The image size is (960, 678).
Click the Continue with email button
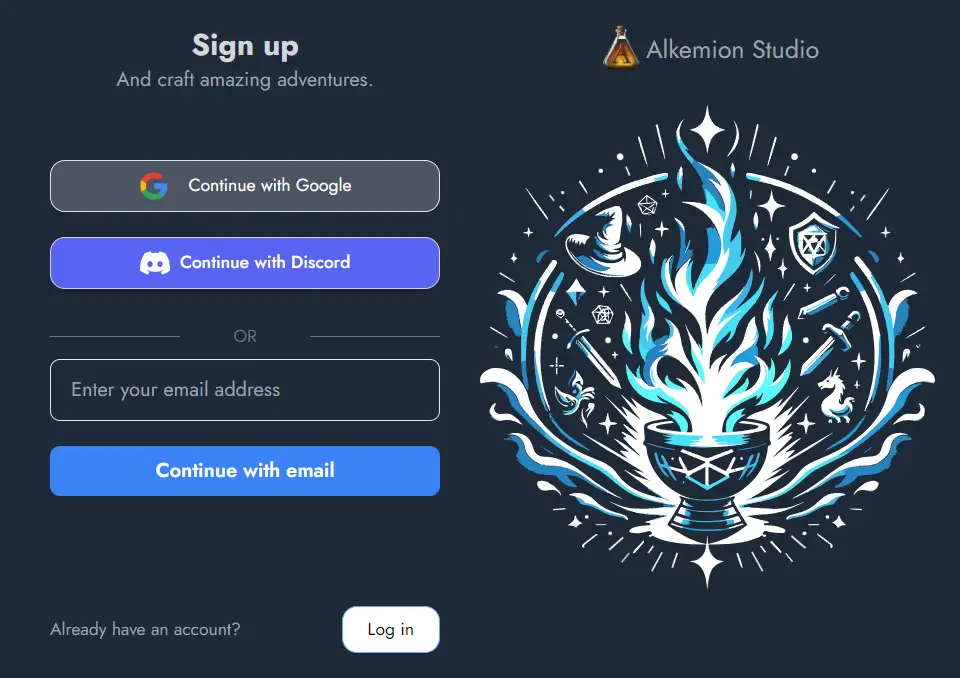pyautogui.click(x=245, y=470)
